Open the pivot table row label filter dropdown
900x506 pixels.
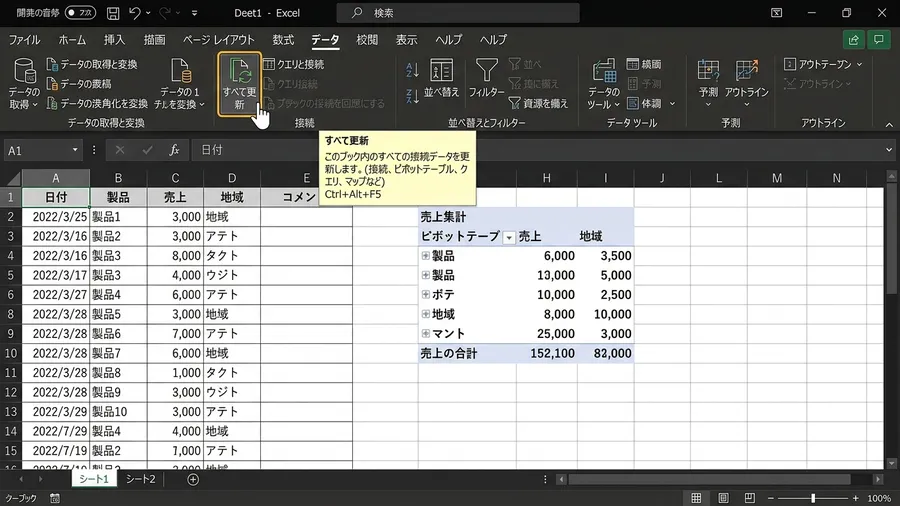click(x=509, y=238)
